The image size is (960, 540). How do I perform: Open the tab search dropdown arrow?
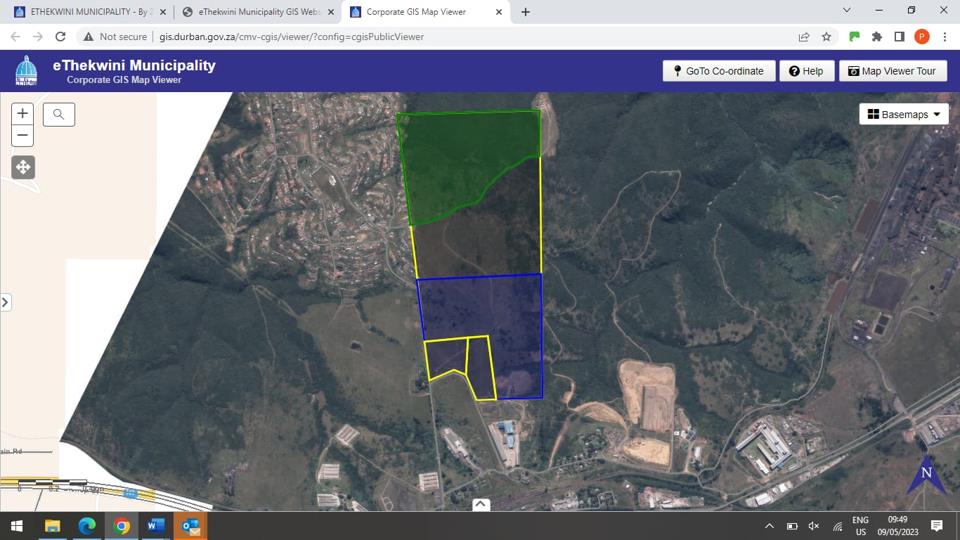tap(847, 10)
